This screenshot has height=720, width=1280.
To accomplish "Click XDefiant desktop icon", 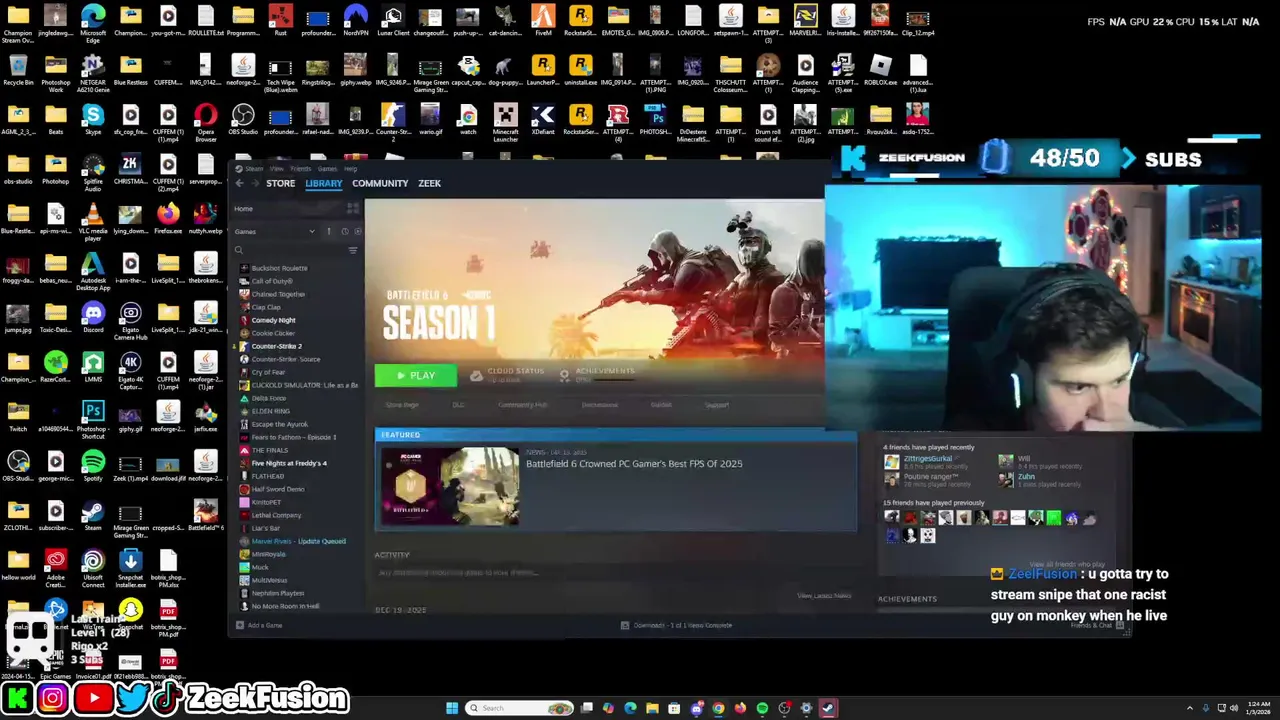I will 543,120.
